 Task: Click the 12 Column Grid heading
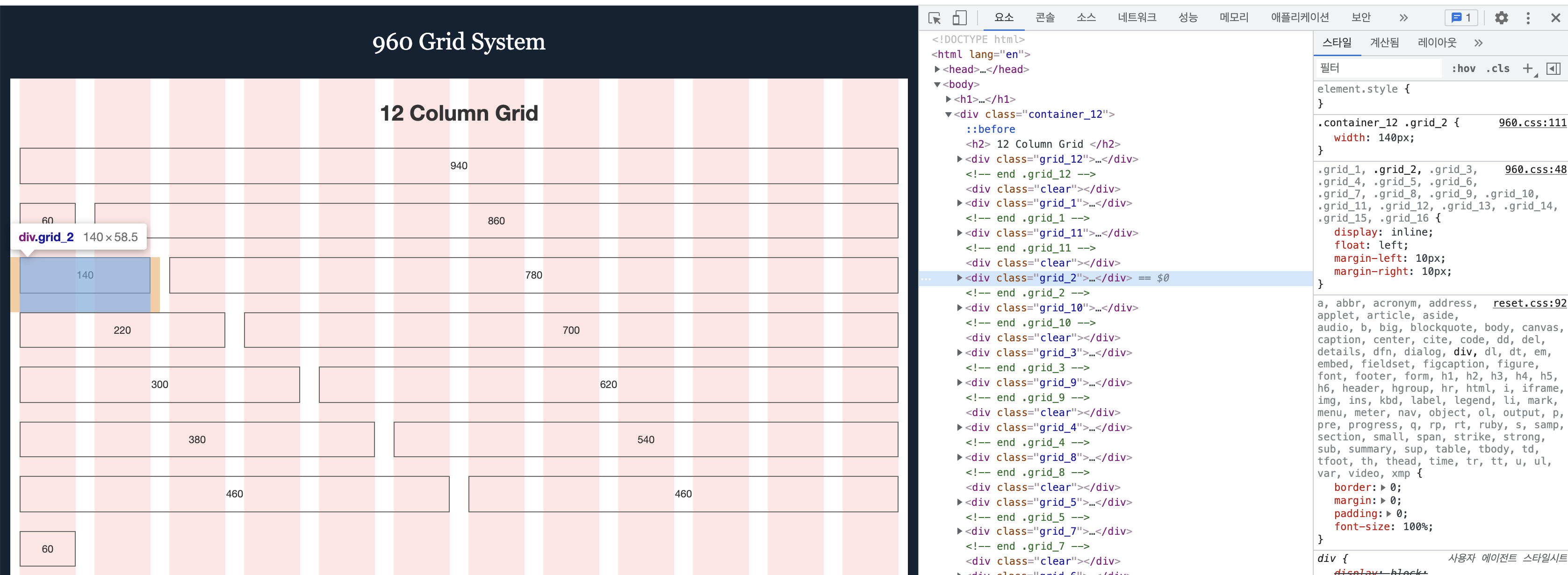pyautogui.click(x=459, y=113)
